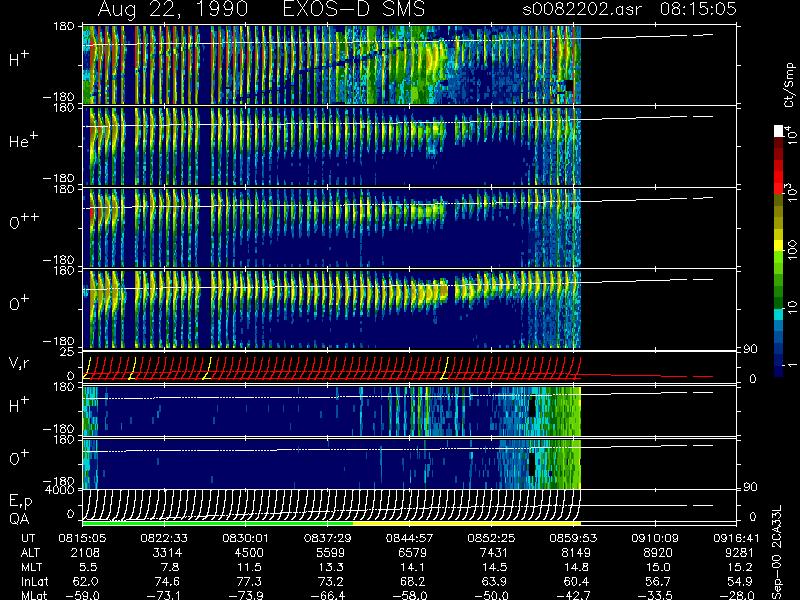Select InLat value '62.0'
This screenshot has width=800, height=600.
[x=86, y=581]
